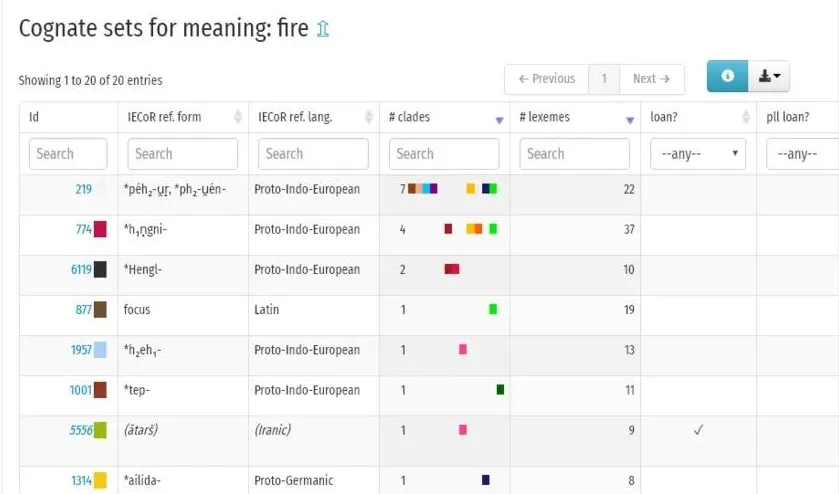Click the # lexemes search field
Image resolution: width=839 pixels, height=494 pixels.
575,154
